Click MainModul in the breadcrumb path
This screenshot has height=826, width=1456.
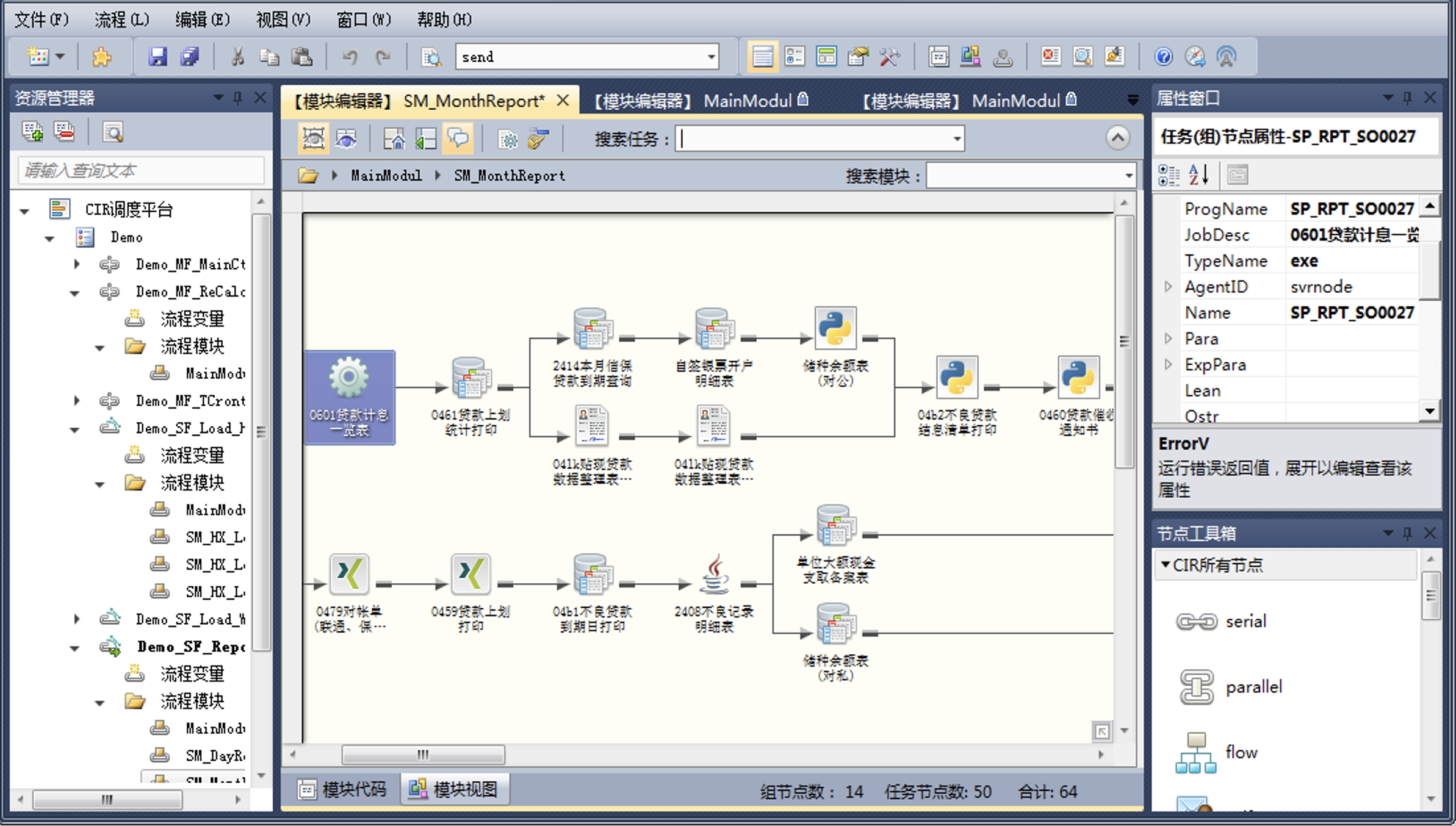[386, 175]
